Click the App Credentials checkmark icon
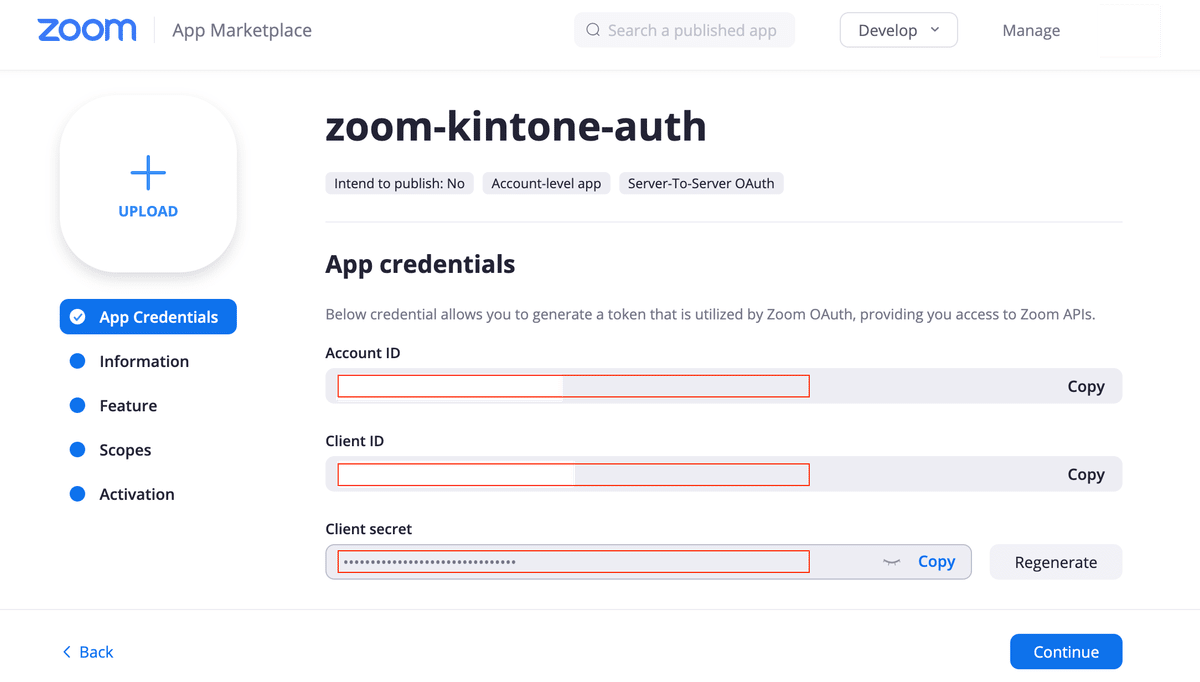1200x682 pixels. (x=78, y=317)
